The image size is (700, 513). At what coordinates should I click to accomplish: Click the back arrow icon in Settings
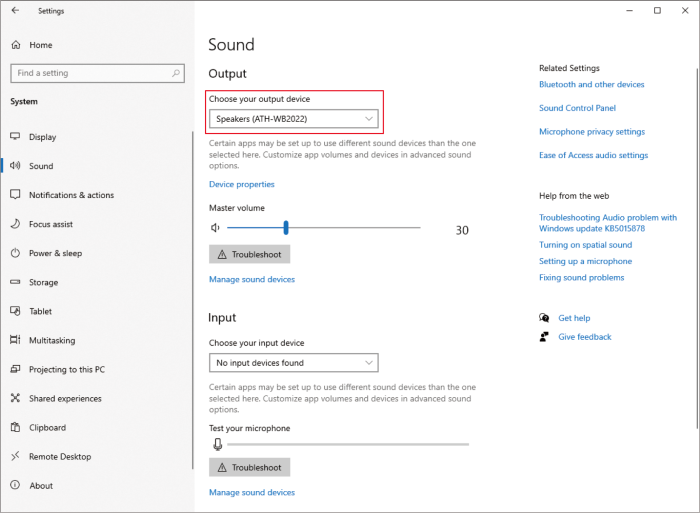click(x=15, y=10)
